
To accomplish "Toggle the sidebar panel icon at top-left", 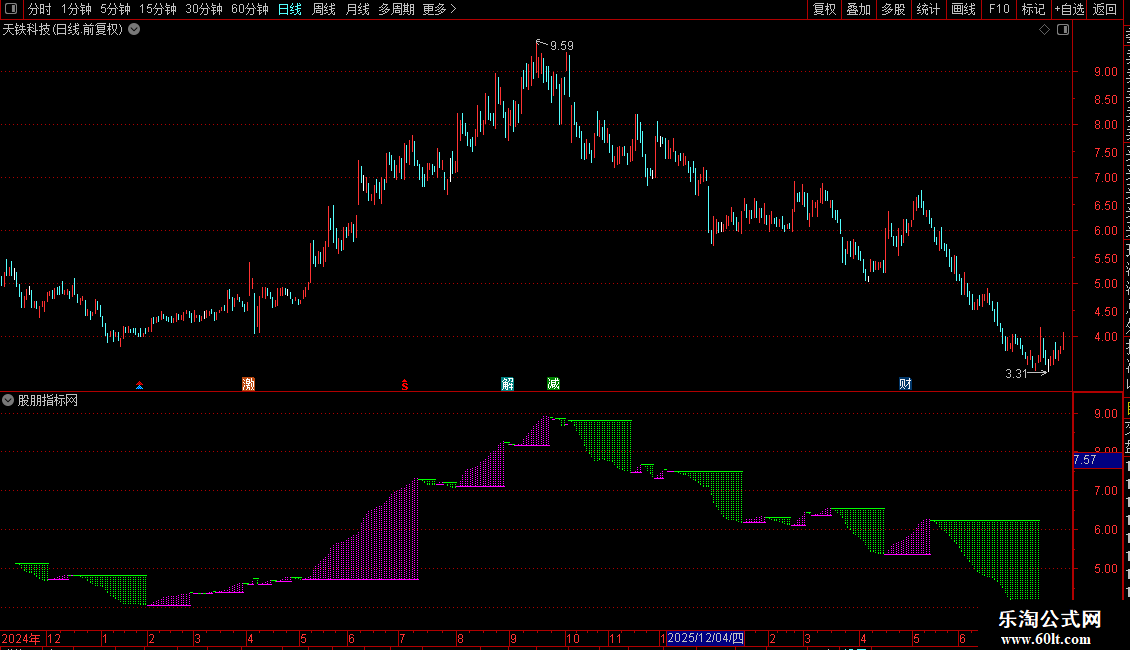I will pos(11,9).
